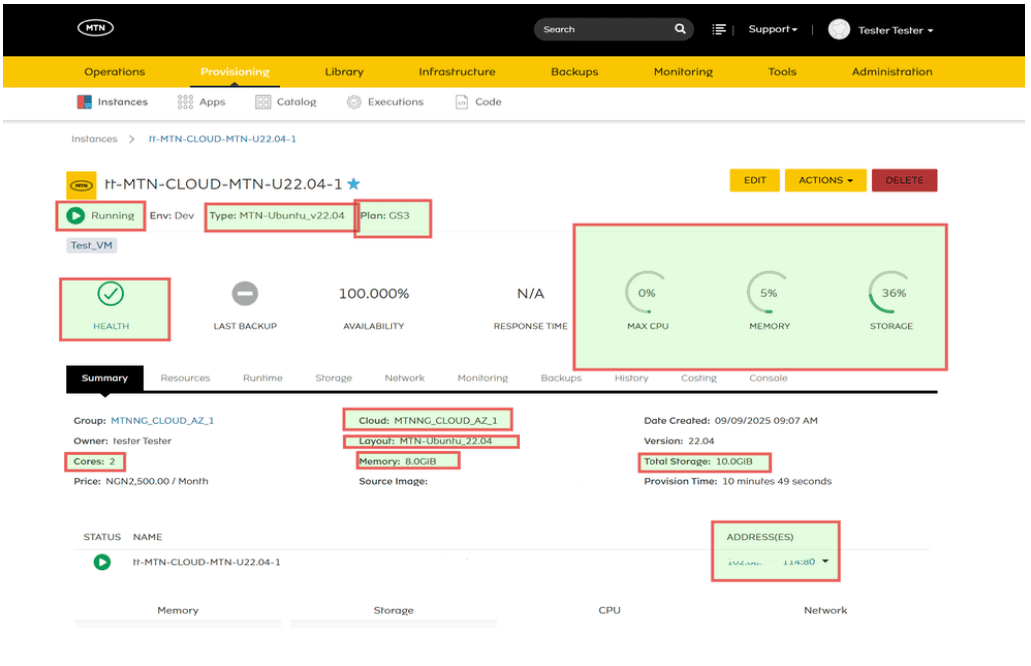Click the Cores: 2 value
This screenshot has height=666, width=1031.
[112, 462]
